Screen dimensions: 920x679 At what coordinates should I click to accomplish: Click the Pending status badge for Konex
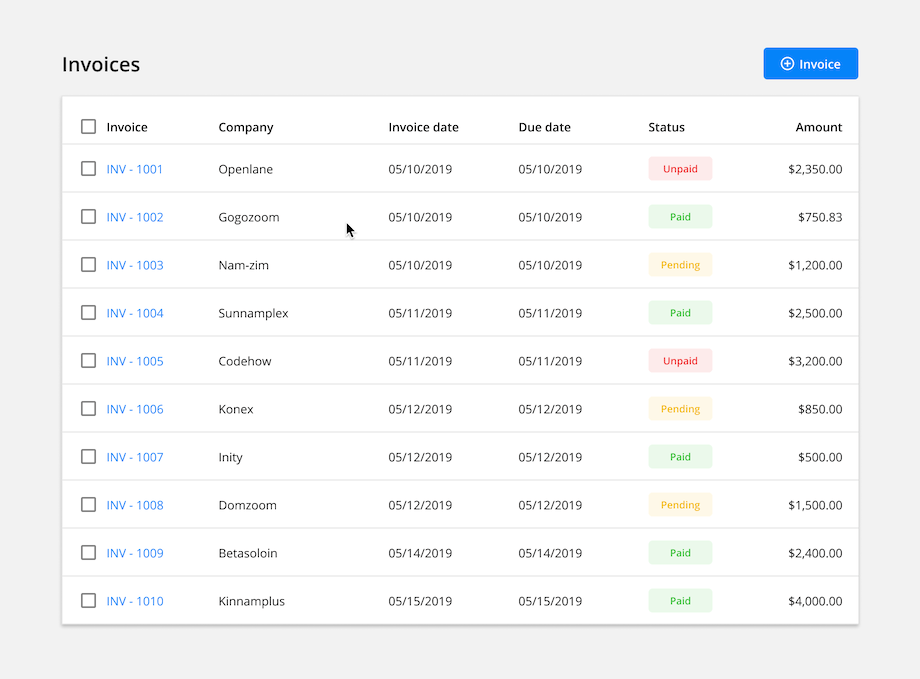pos(680,408)
